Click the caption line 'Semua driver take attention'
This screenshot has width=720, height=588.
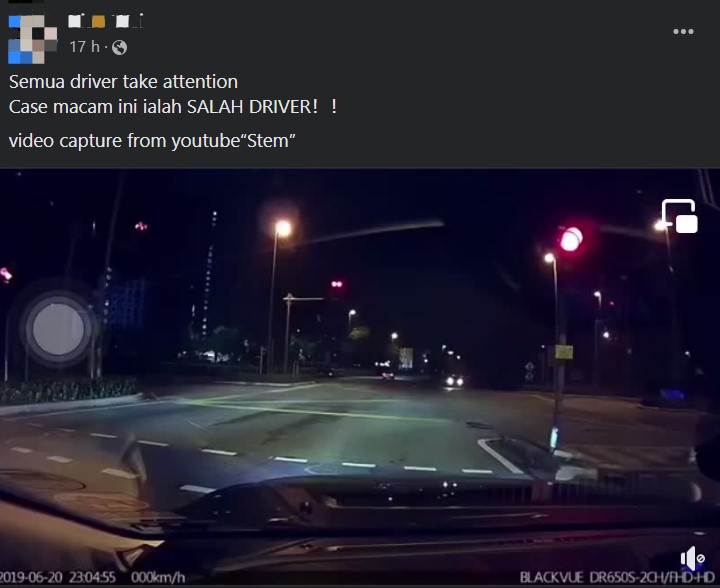[x=123, y=82]
